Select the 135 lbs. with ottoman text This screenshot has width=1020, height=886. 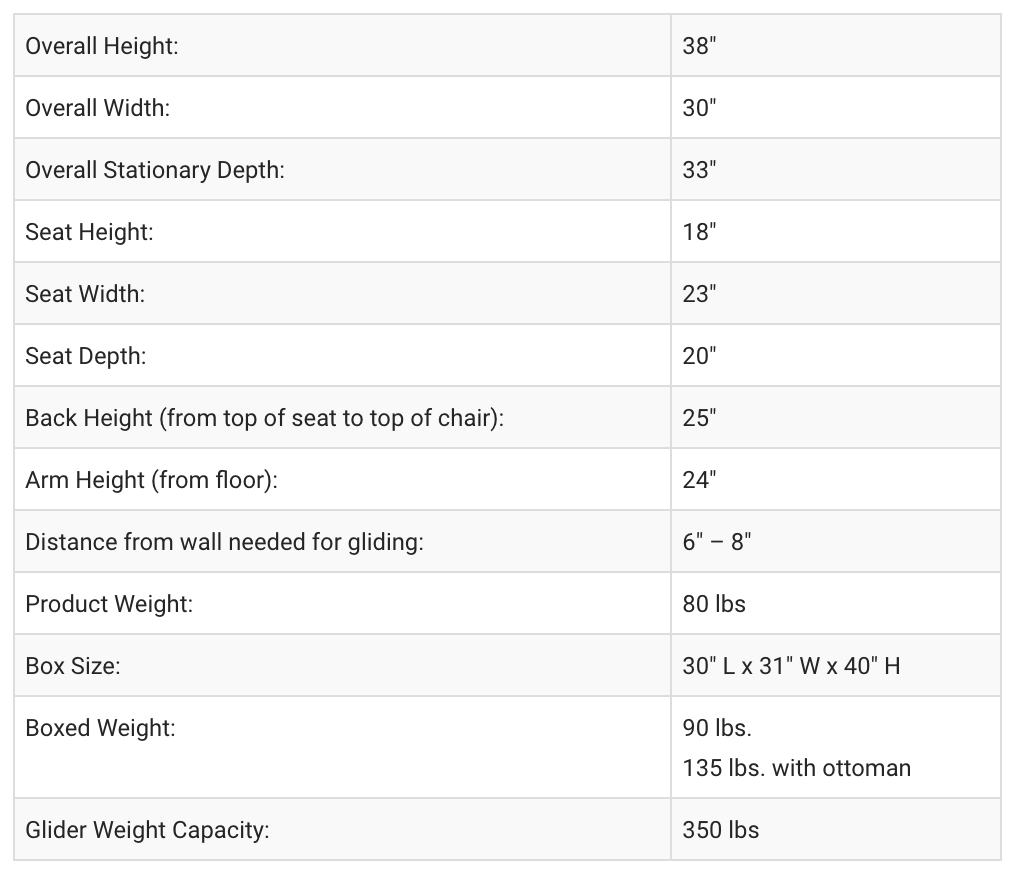[796, 768]
